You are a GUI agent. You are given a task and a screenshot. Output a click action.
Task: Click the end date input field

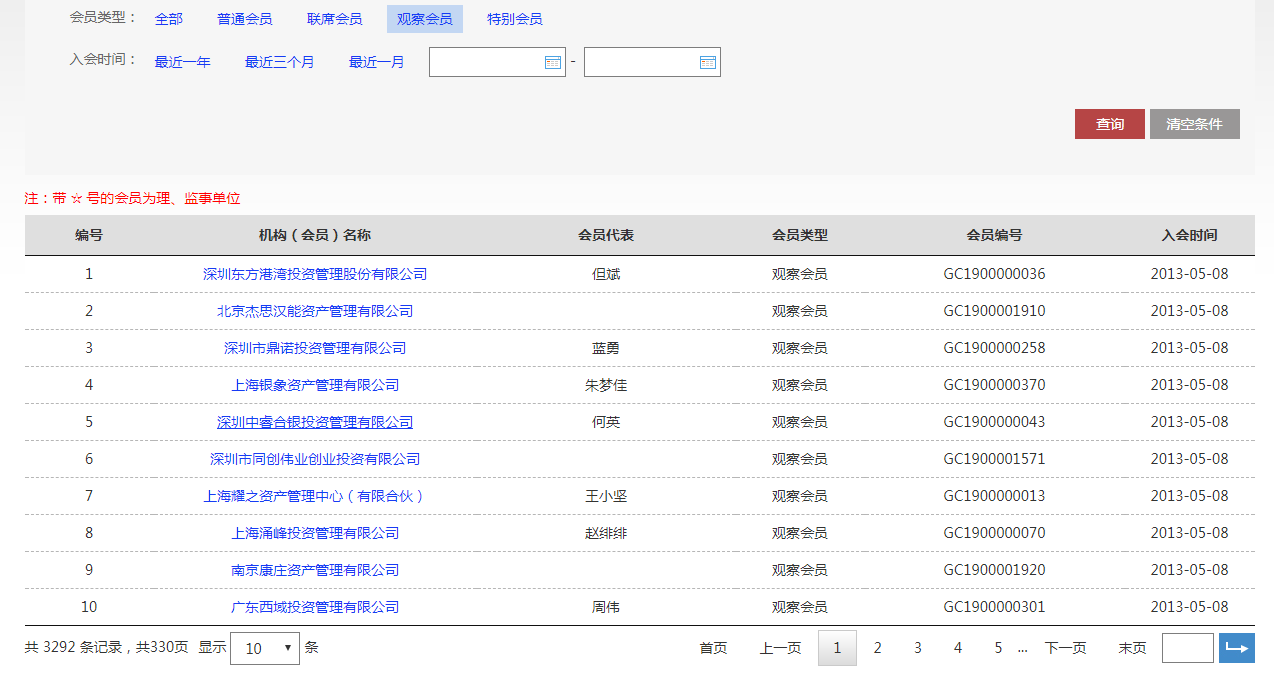(x=652, y=62)
